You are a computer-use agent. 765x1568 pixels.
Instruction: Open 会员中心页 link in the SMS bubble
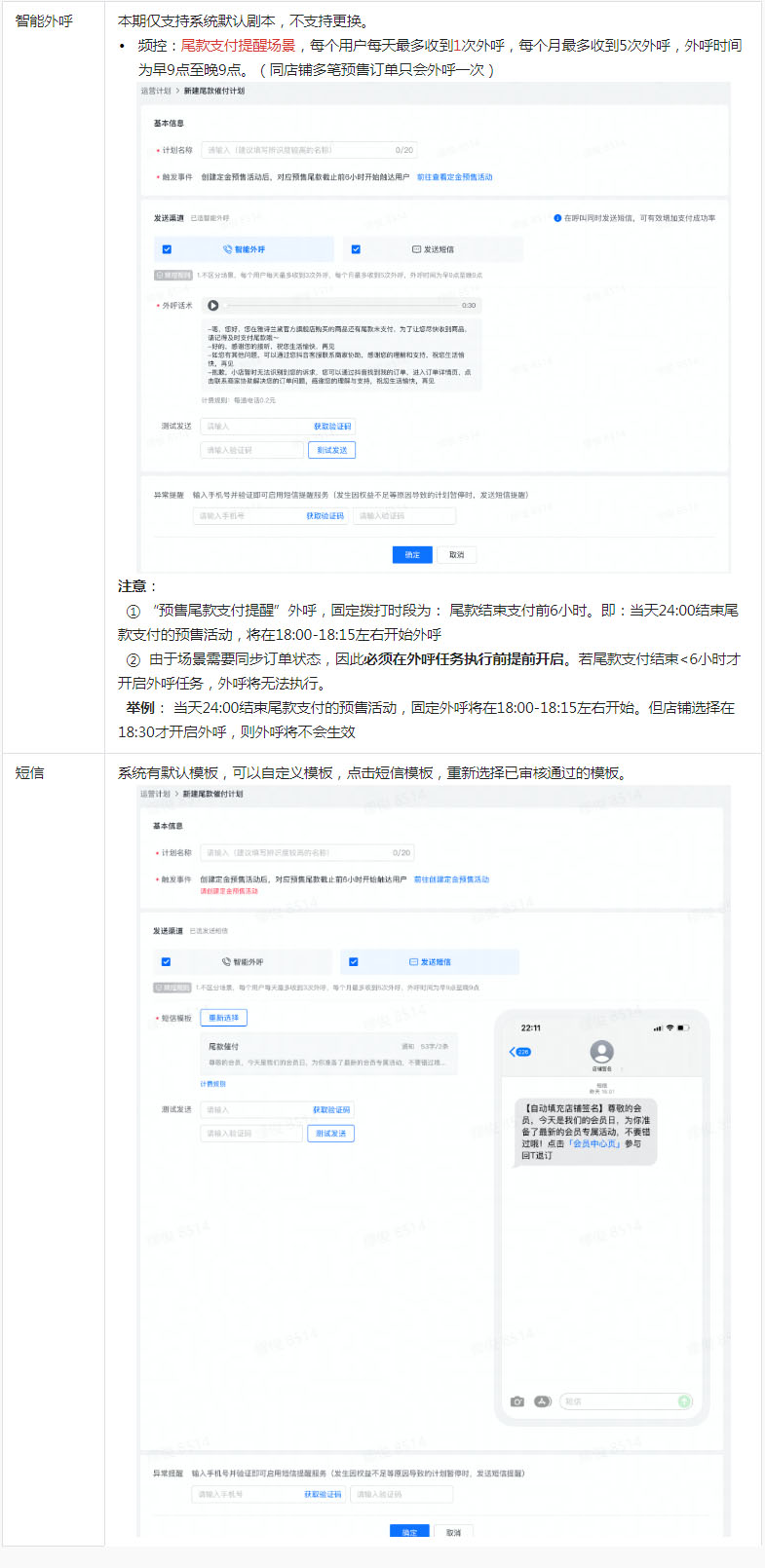[595, 1144]
